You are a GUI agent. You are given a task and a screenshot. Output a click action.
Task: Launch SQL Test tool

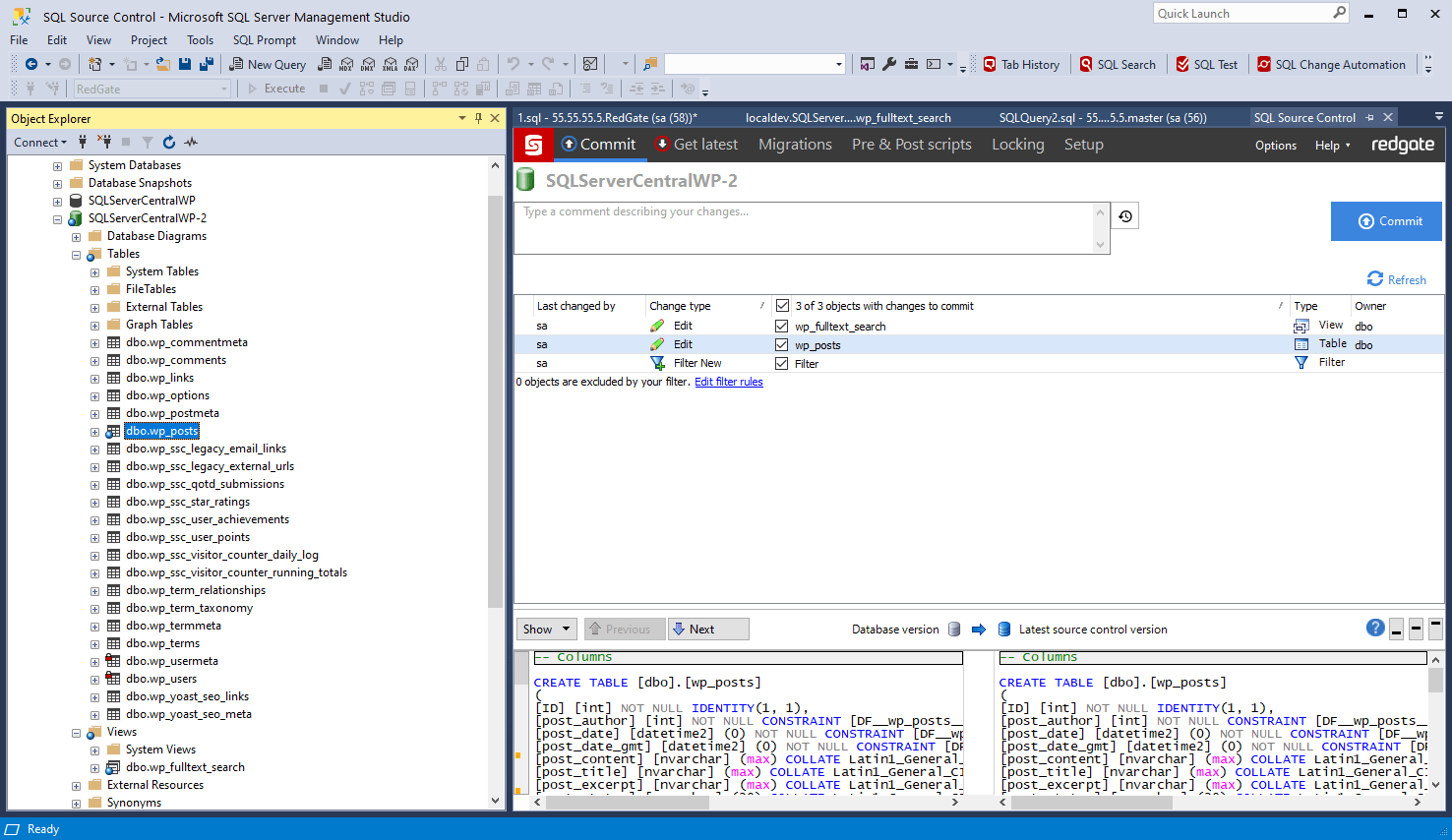[x=1206, y=65]
